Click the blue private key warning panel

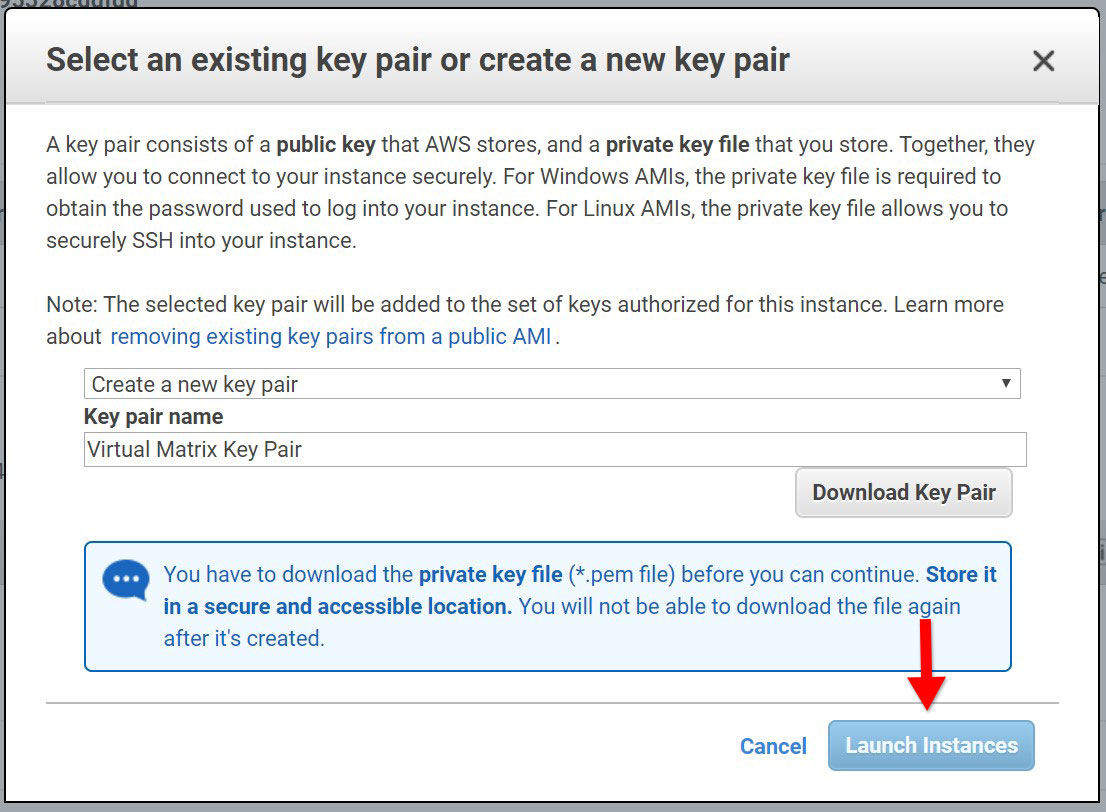[547, 605]
